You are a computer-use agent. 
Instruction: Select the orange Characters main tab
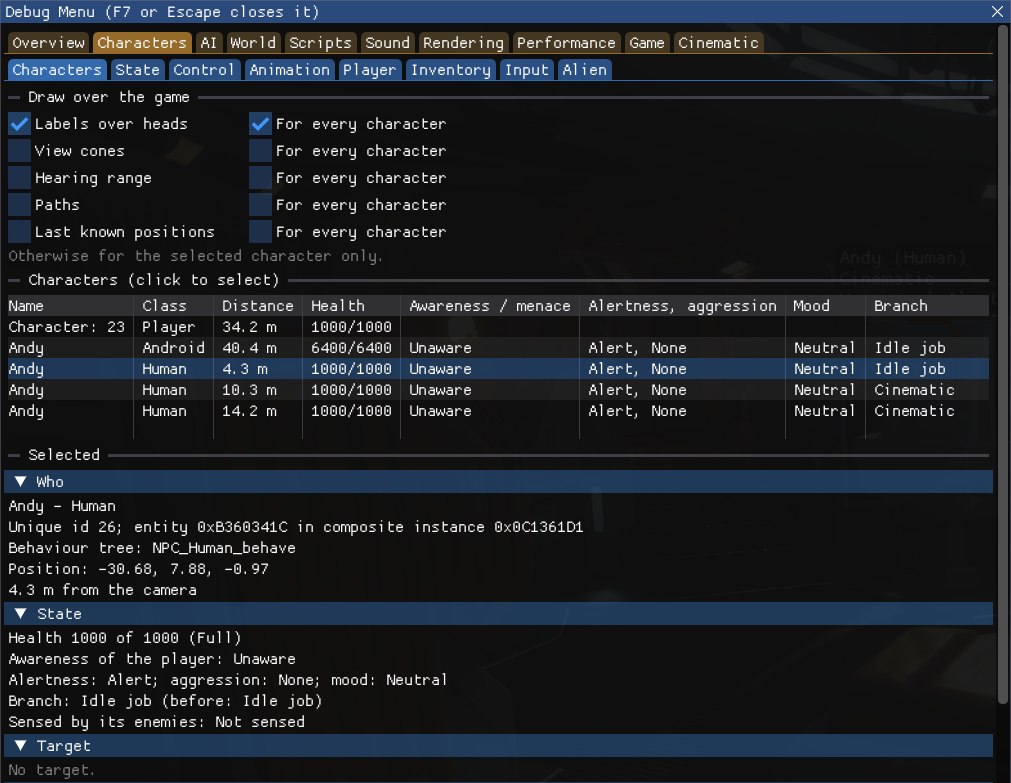pyautogui.click(x=142, y=43)
